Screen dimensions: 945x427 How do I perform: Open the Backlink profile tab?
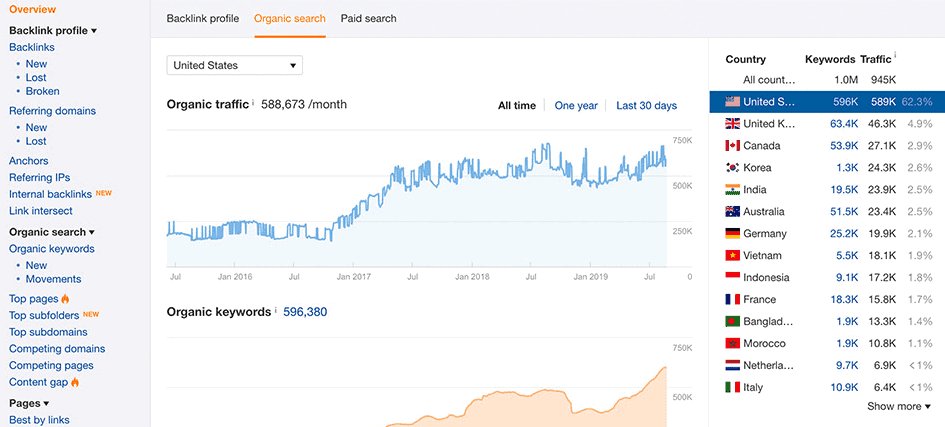pyautogui.click(x=203, y=18)
